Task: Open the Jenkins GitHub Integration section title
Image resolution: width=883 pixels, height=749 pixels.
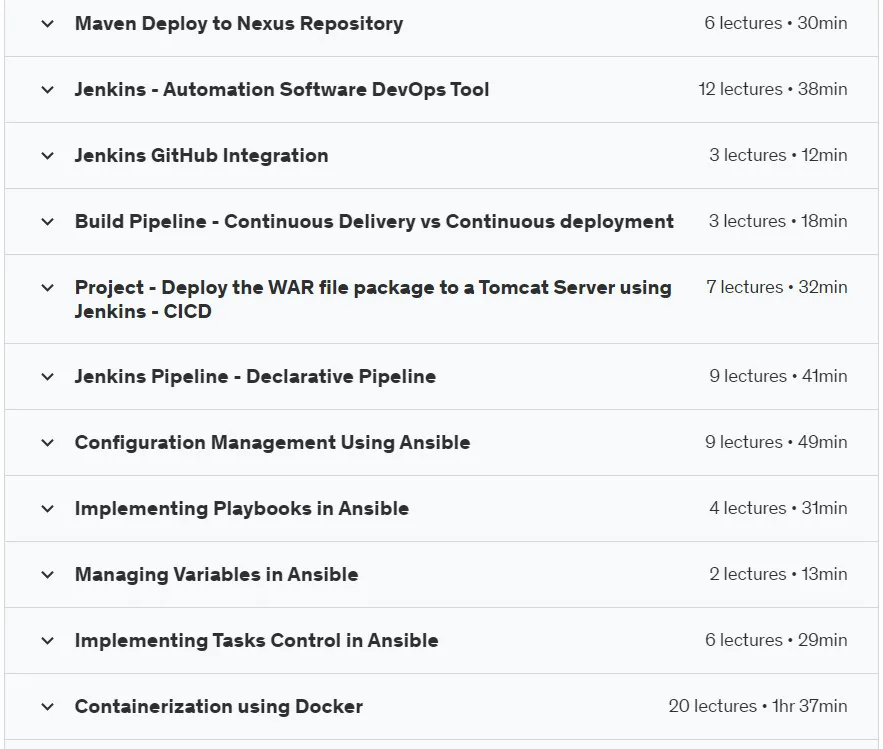Action: coord(202,155)
